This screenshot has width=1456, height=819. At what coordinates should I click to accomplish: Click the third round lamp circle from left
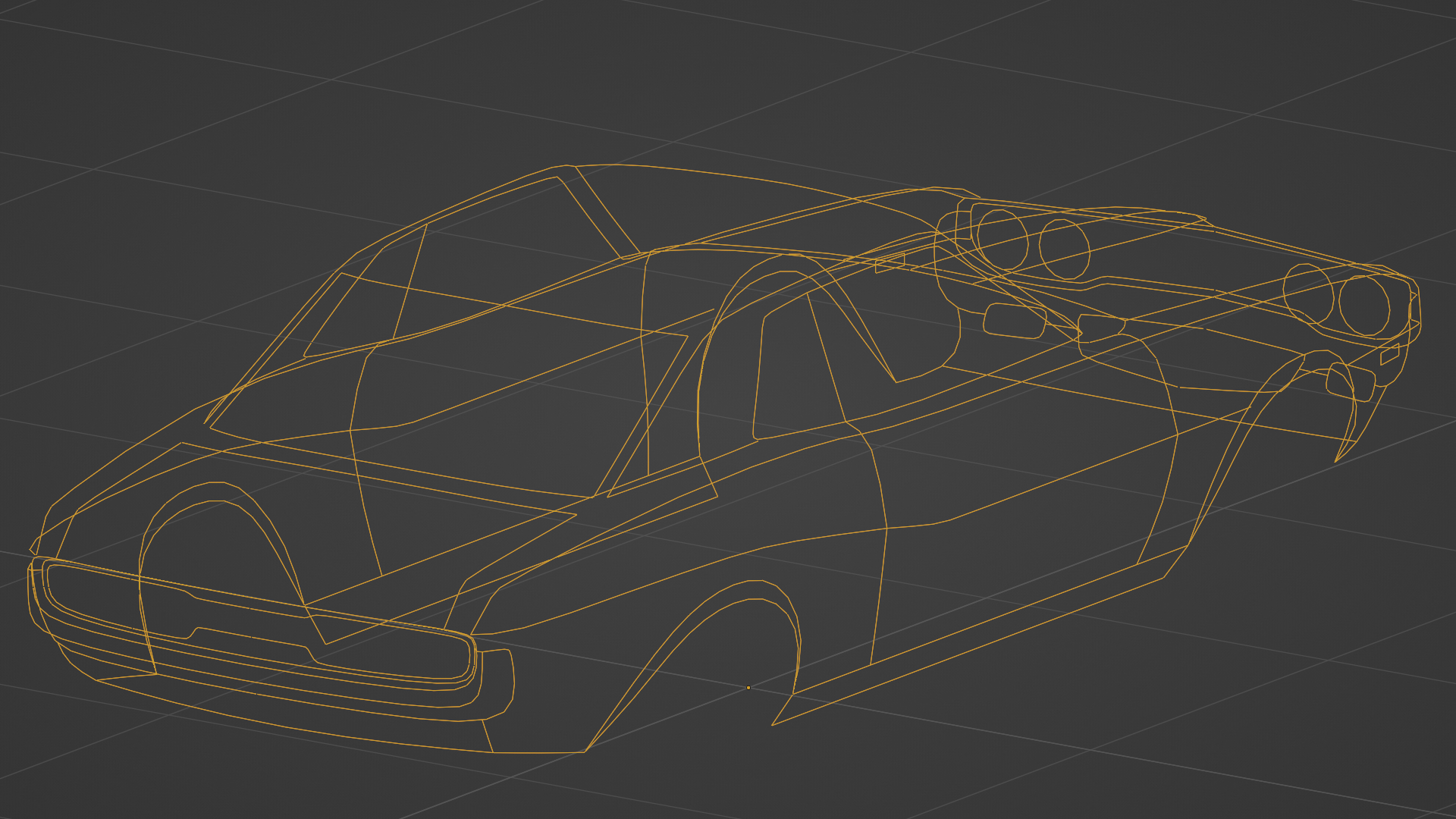tap(1307, 293)
